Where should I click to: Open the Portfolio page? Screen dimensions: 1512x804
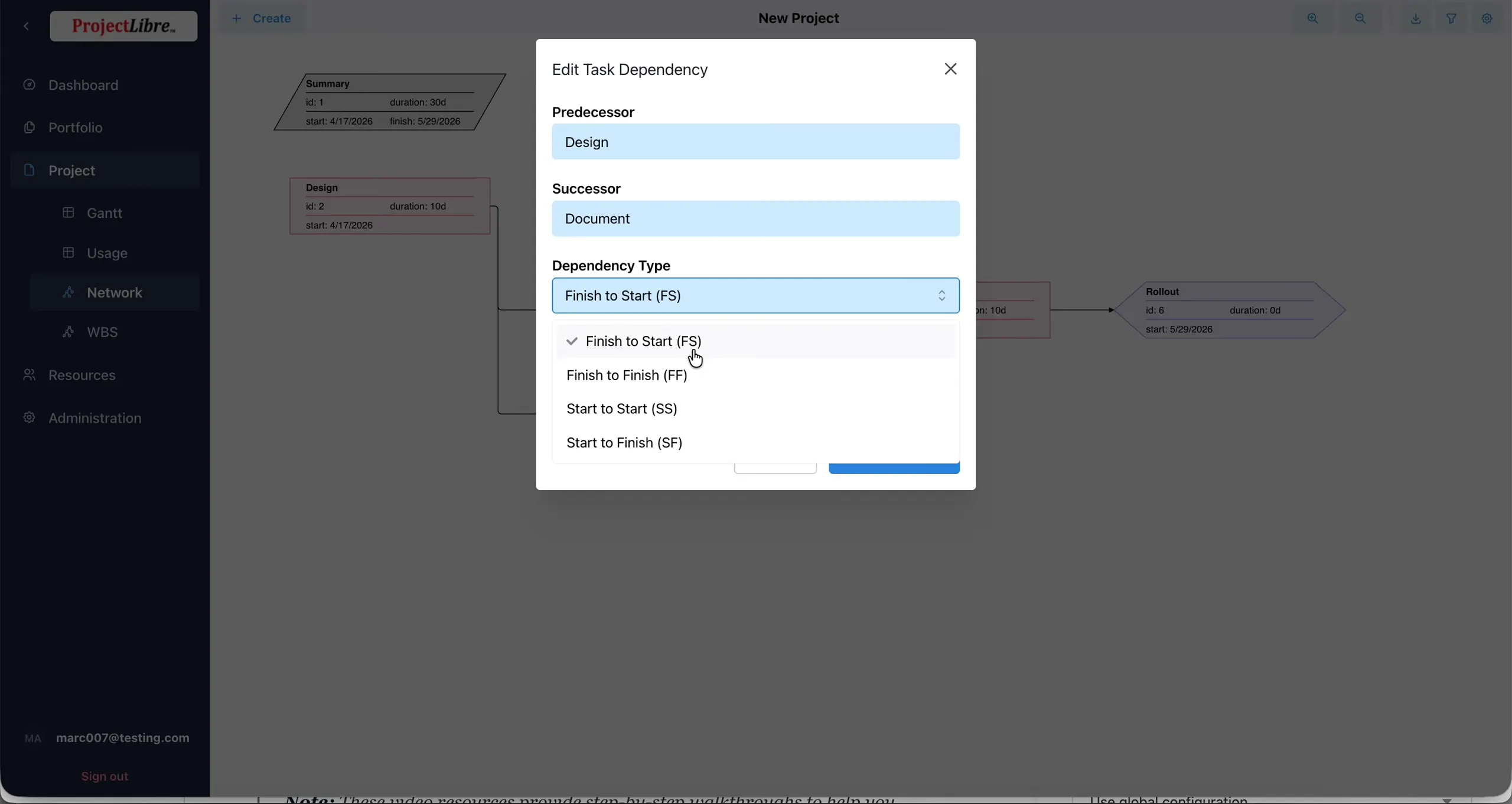tap(76, 128)
